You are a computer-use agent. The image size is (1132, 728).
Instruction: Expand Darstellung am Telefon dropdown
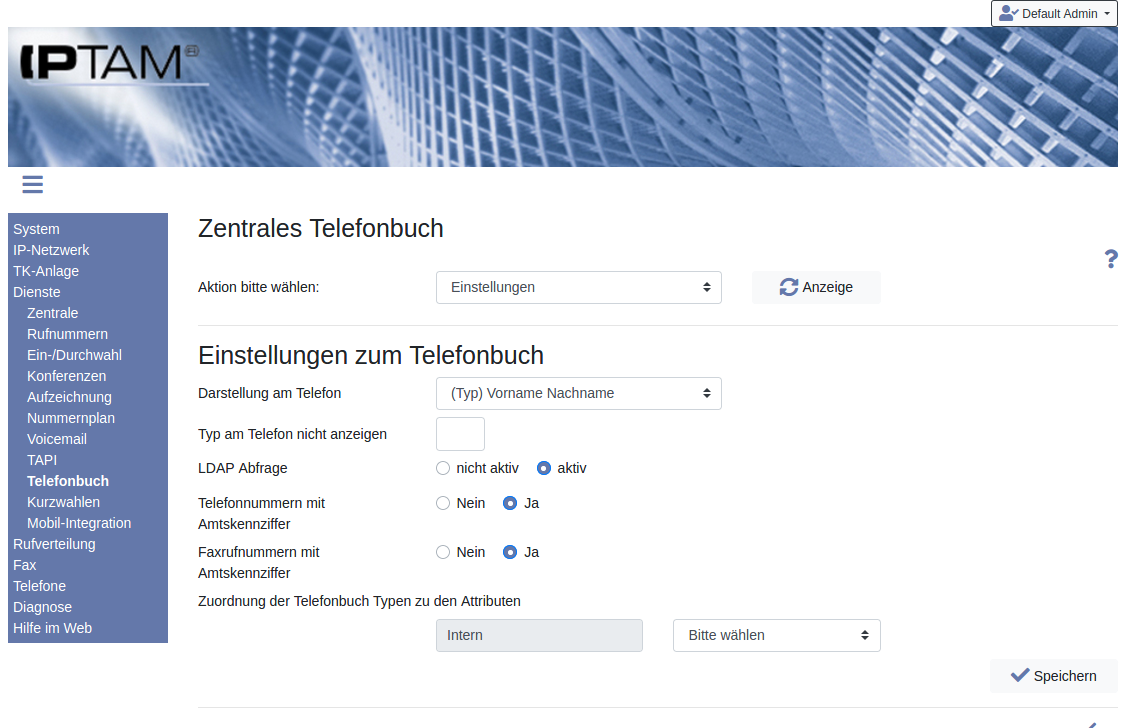click(578, 393)
